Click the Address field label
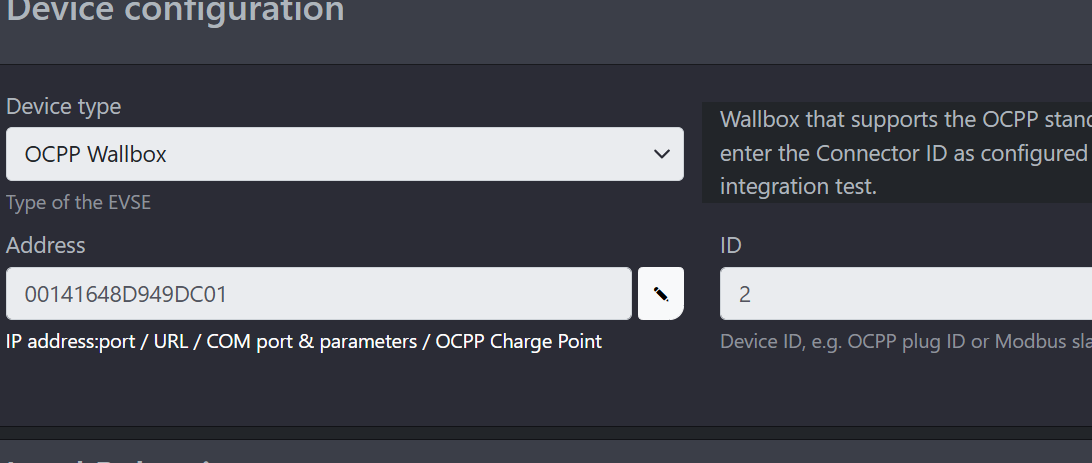 [x=45, y=245]
